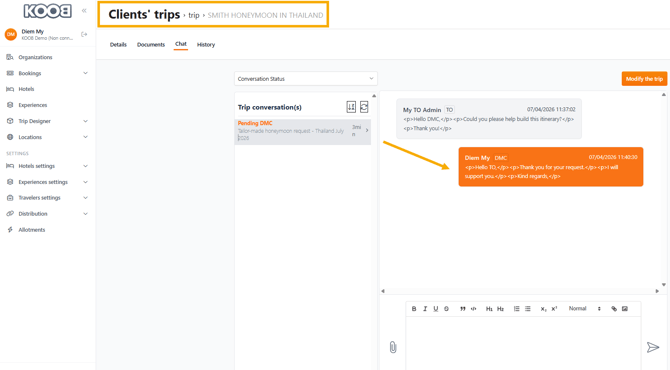
Task: Switch to the Documents tab
Action: tap(151, 44)
